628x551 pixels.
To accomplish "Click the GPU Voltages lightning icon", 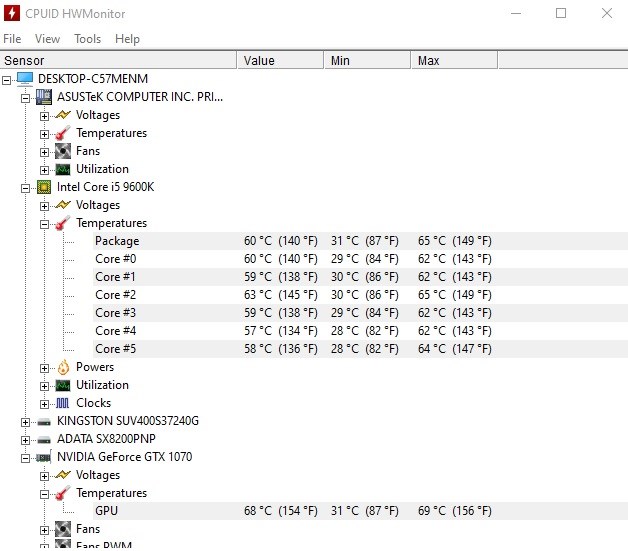I will [63, 475].
